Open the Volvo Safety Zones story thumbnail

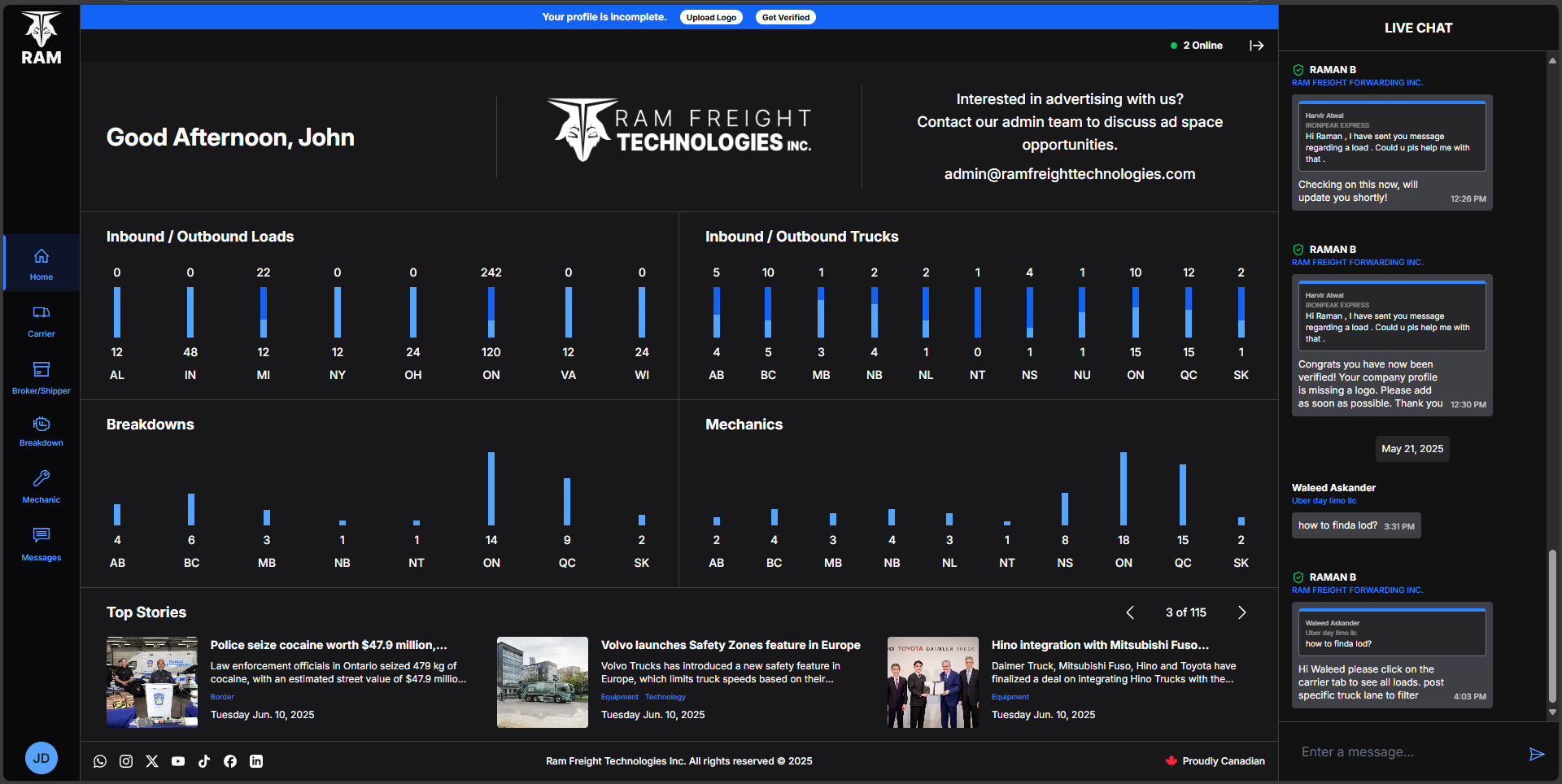tap(542, 682)
